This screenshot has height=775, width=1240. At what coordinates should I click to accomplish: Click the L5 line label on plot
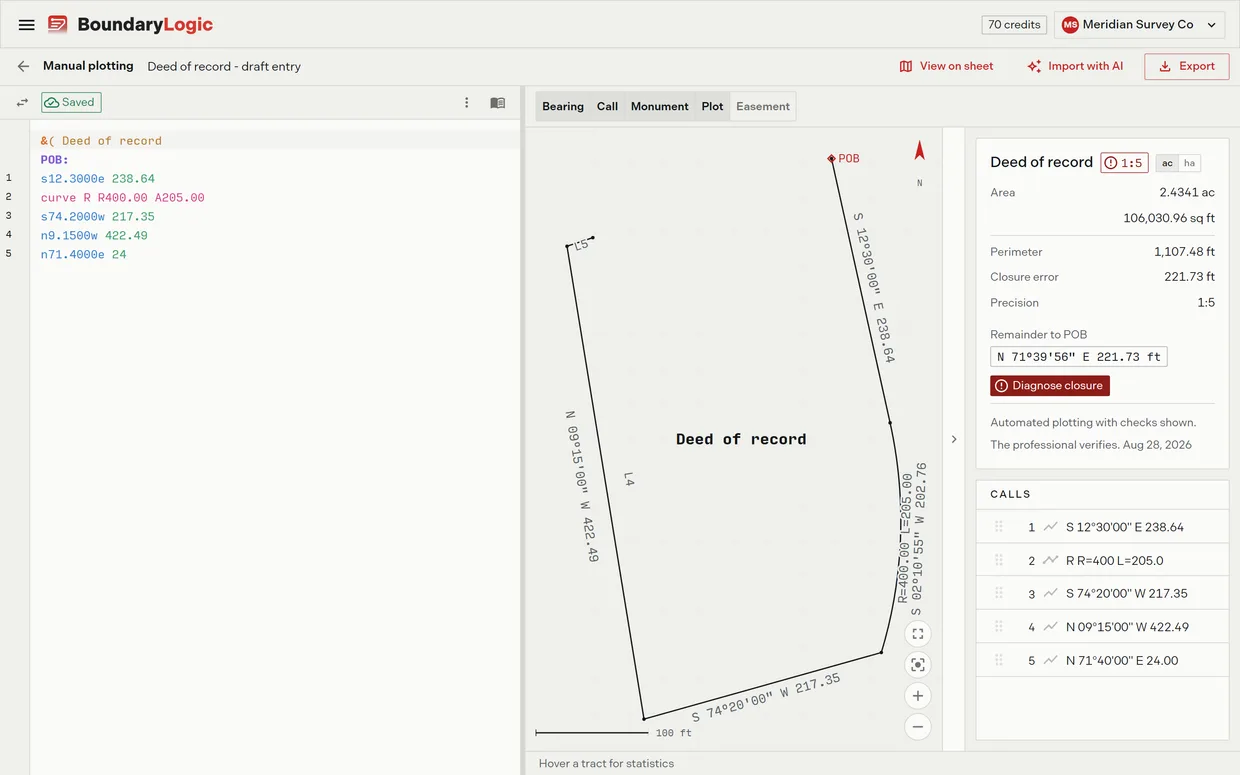tap(580, 244)
